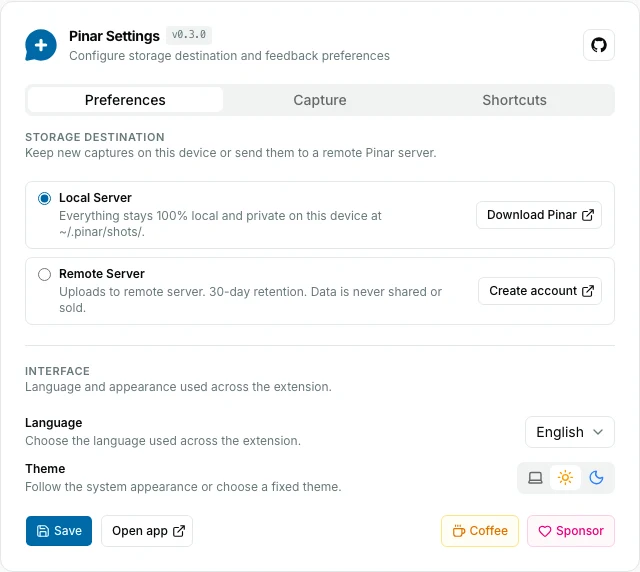This screenshot has width=640, height=572.
Task: Click the STORAGE DESTINATION heading
Action: pyautogui.click(x=95, y=137)
